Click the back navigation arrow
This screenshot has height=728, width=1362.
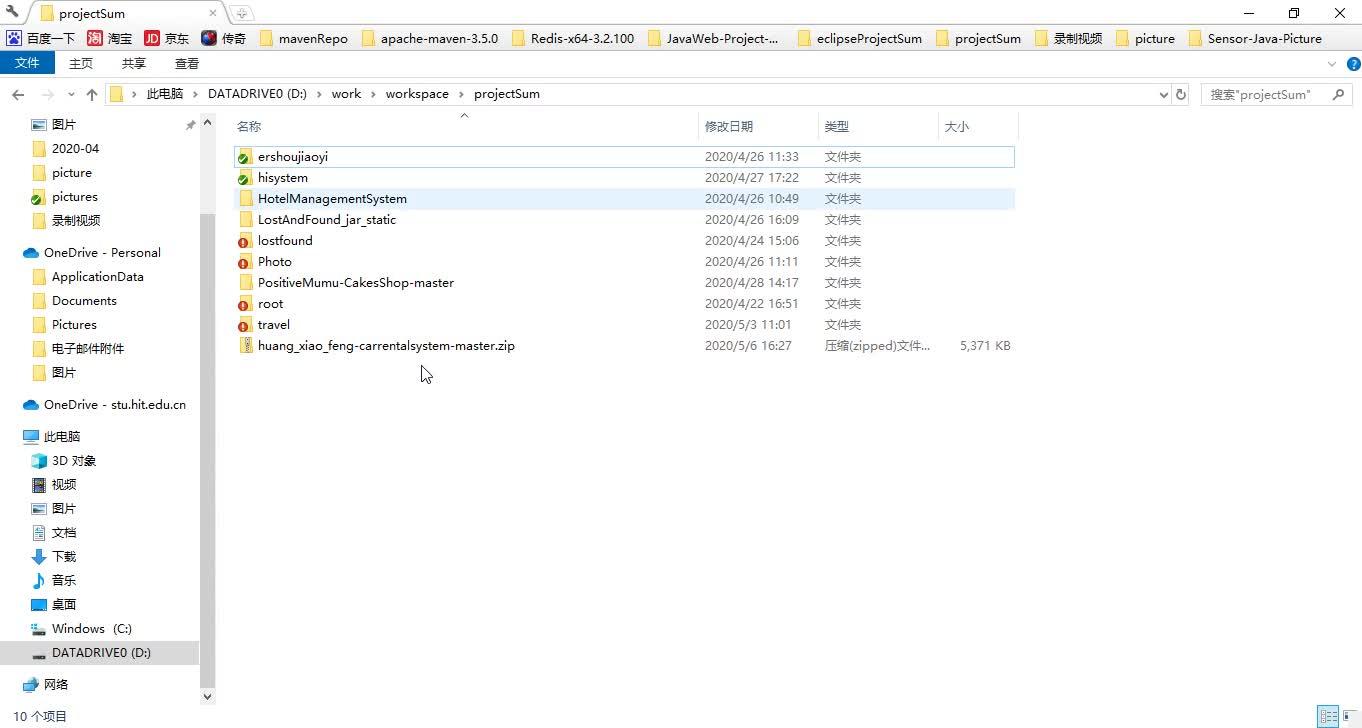pyautogui.click(x=17, y=94)
